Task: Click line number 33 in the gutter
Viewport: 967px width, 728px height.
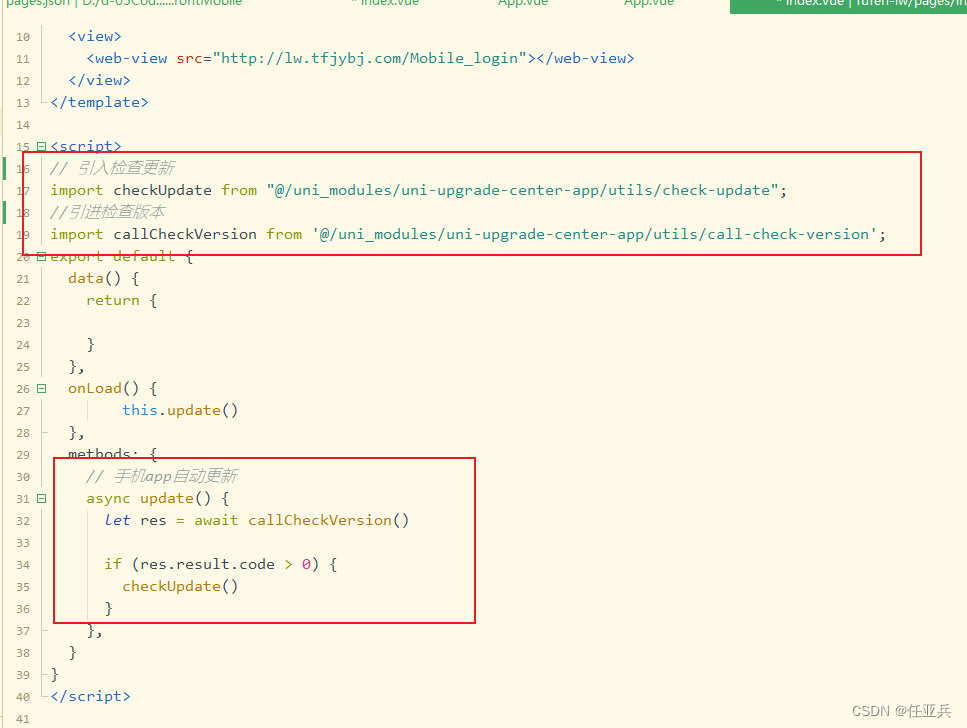Action: [23, 543]
